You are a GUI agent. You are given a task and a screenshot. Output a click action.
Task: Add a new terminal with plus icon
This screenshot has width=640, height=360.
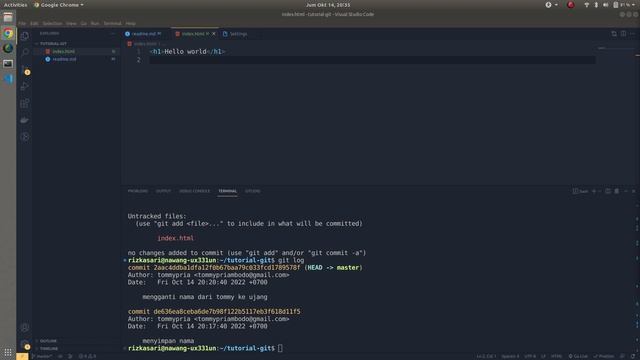tap(594, 191)
